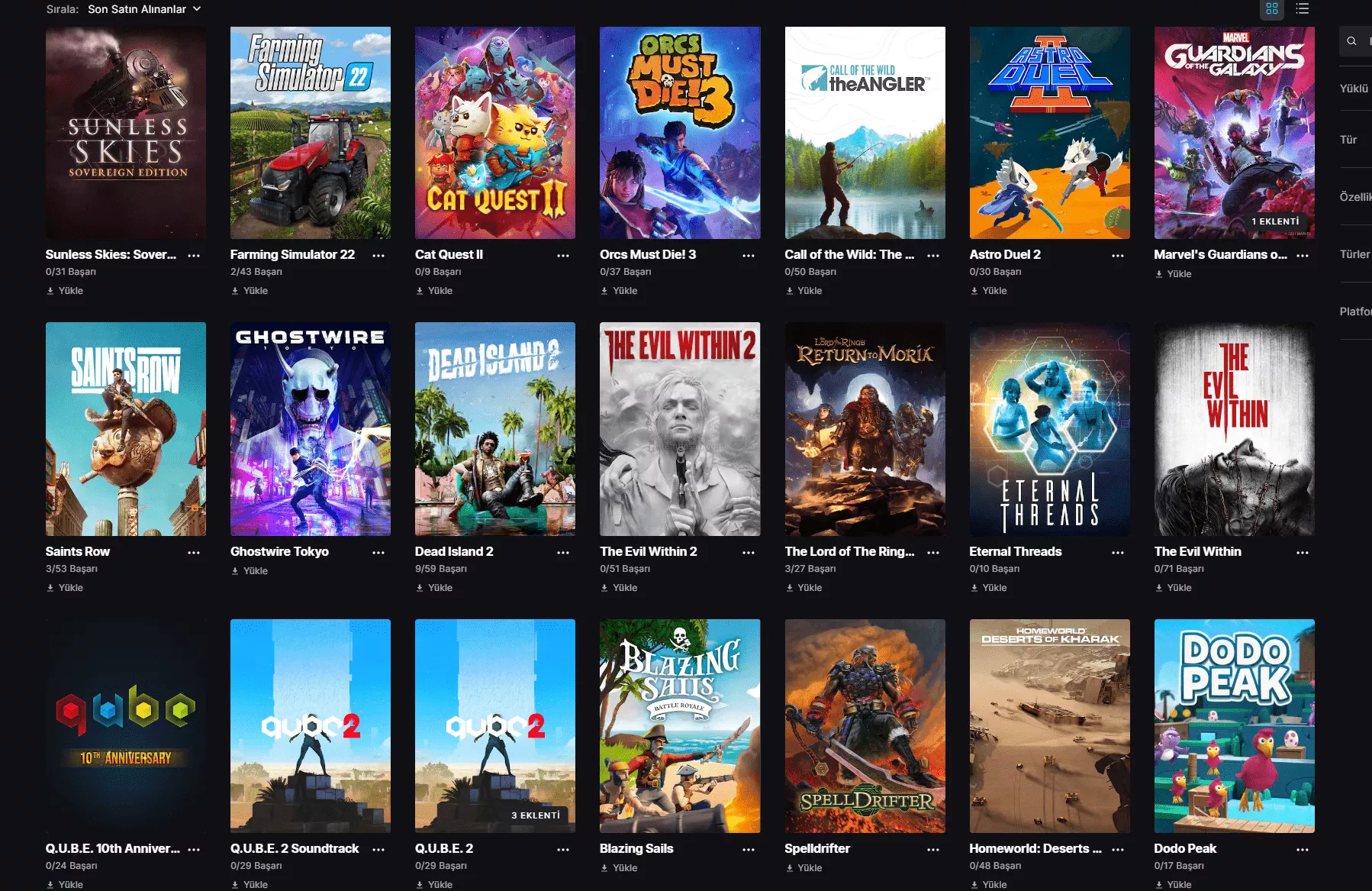Open the search box magnifier icon

pos(1351,41)
